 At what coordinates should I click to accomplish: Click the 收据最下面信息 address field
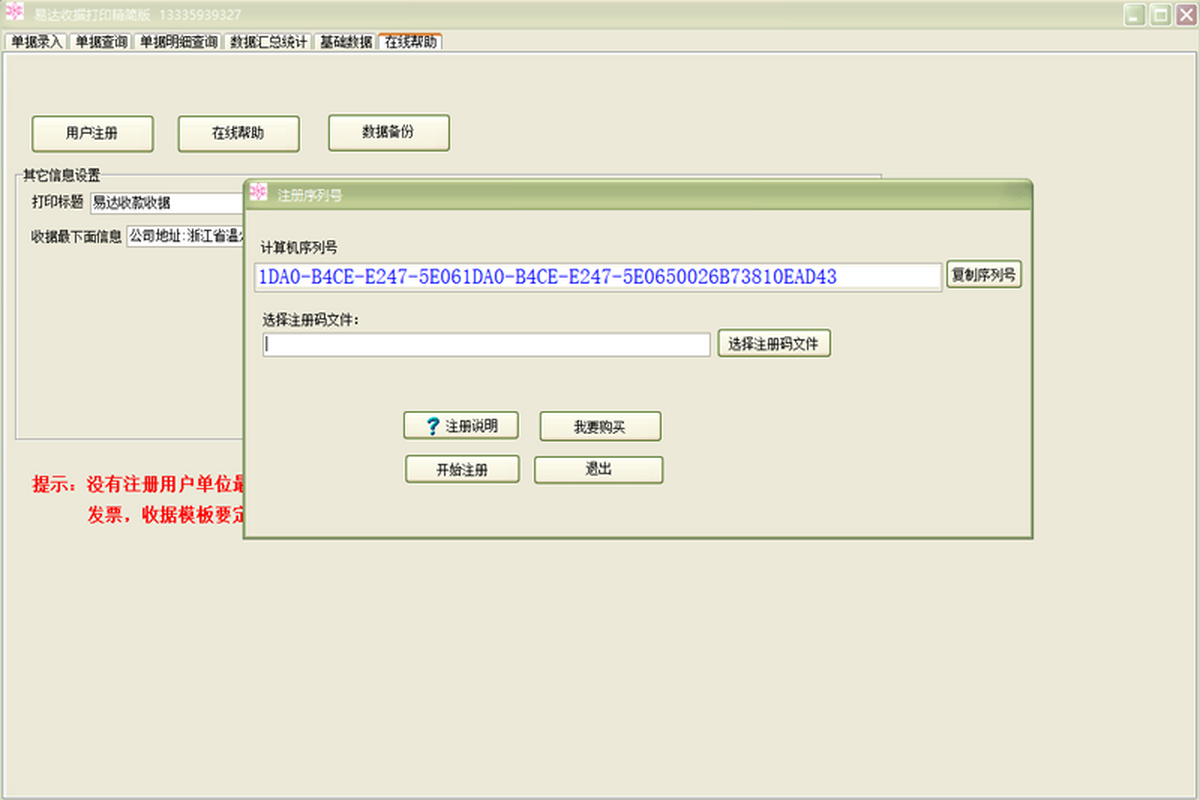coord(186,237)
